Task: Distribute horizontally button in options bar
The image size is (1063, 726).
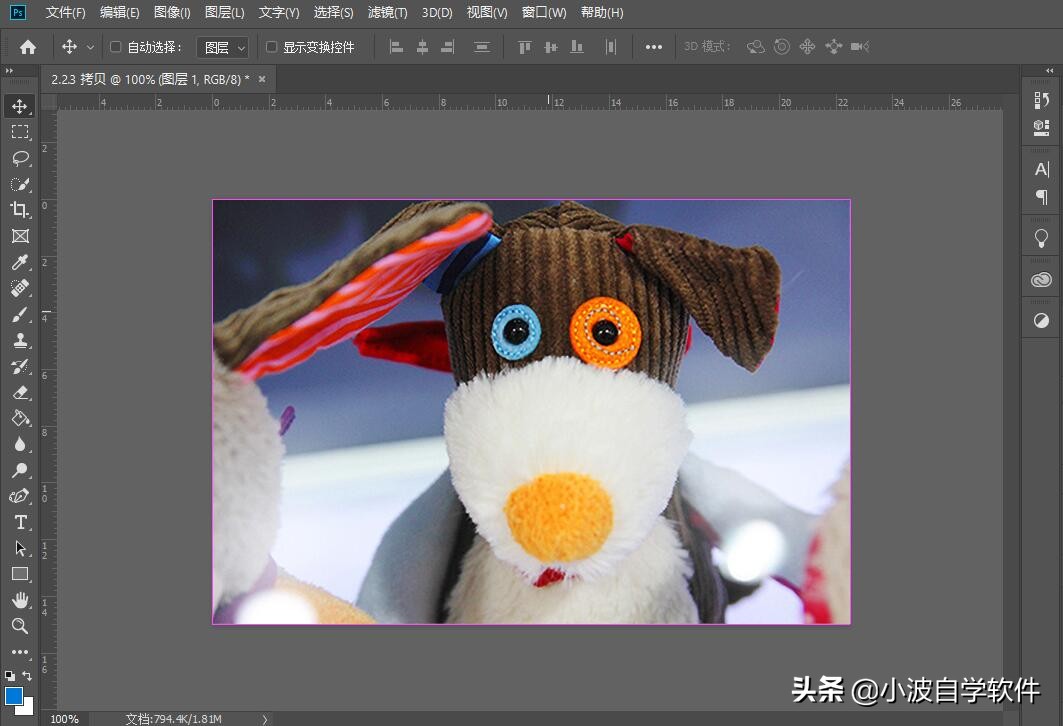Action: tap(611, 47)
